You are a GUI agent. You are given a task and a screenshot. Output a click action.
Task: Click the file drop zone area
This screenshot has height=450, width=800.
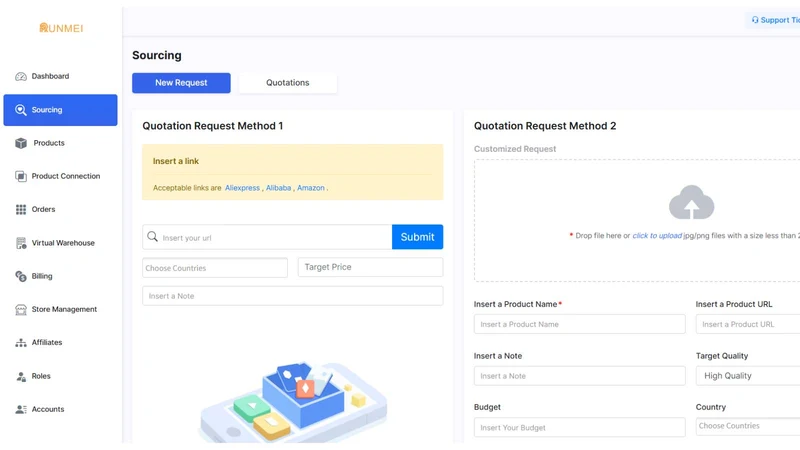click(637, 220)
